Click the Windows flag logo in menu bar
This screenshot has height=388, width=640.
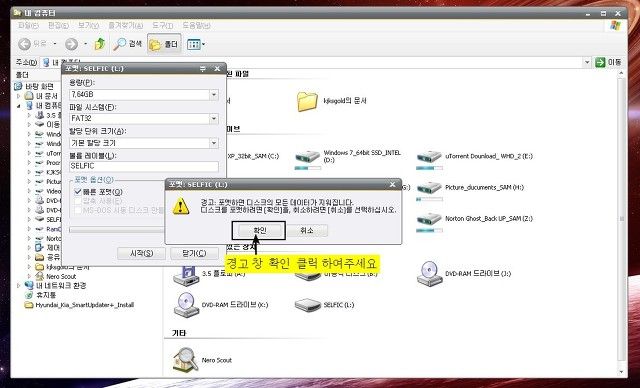tap(615, 26)
